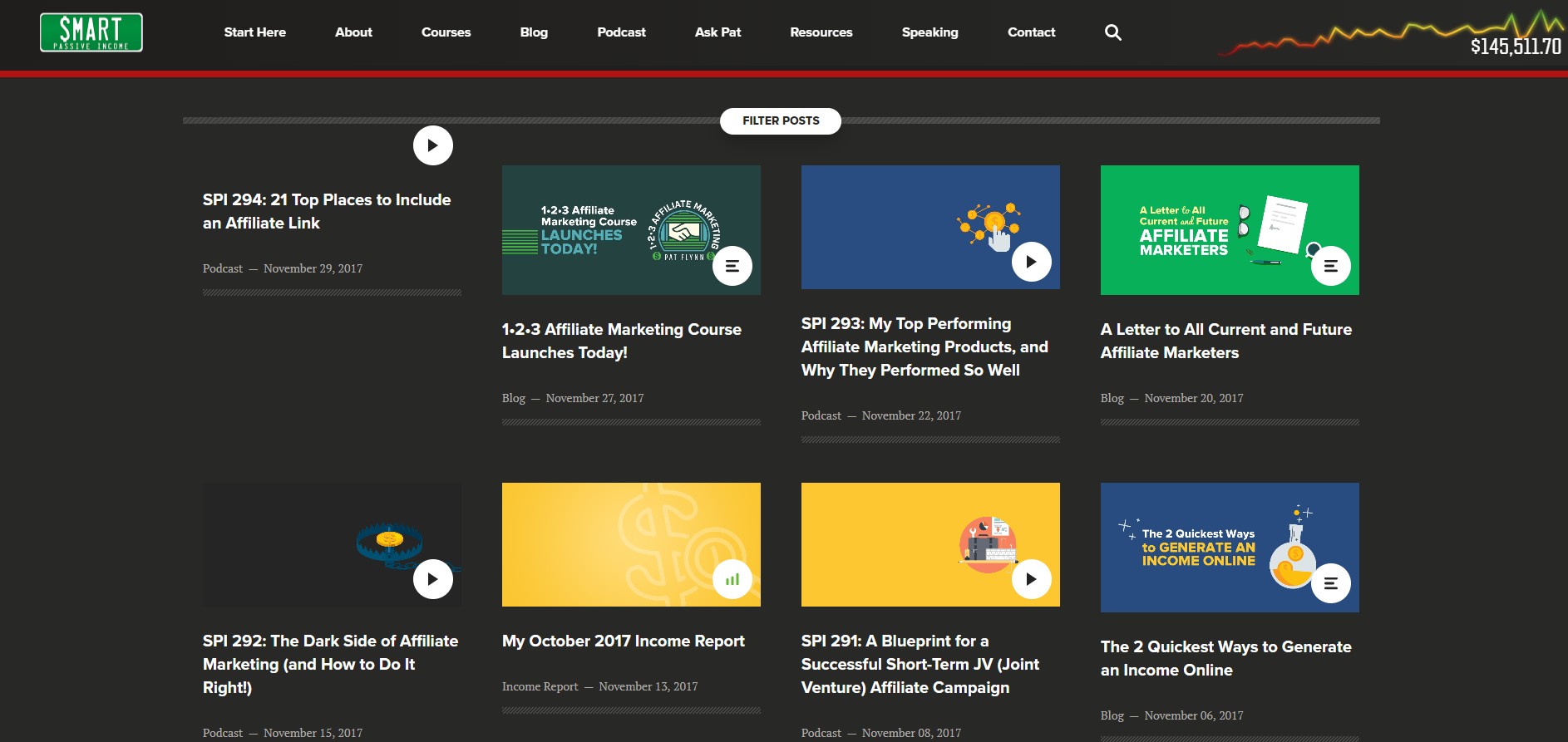Open the Resources menu item
This screenshot has width=1568, height=742.
pos(821,32)
